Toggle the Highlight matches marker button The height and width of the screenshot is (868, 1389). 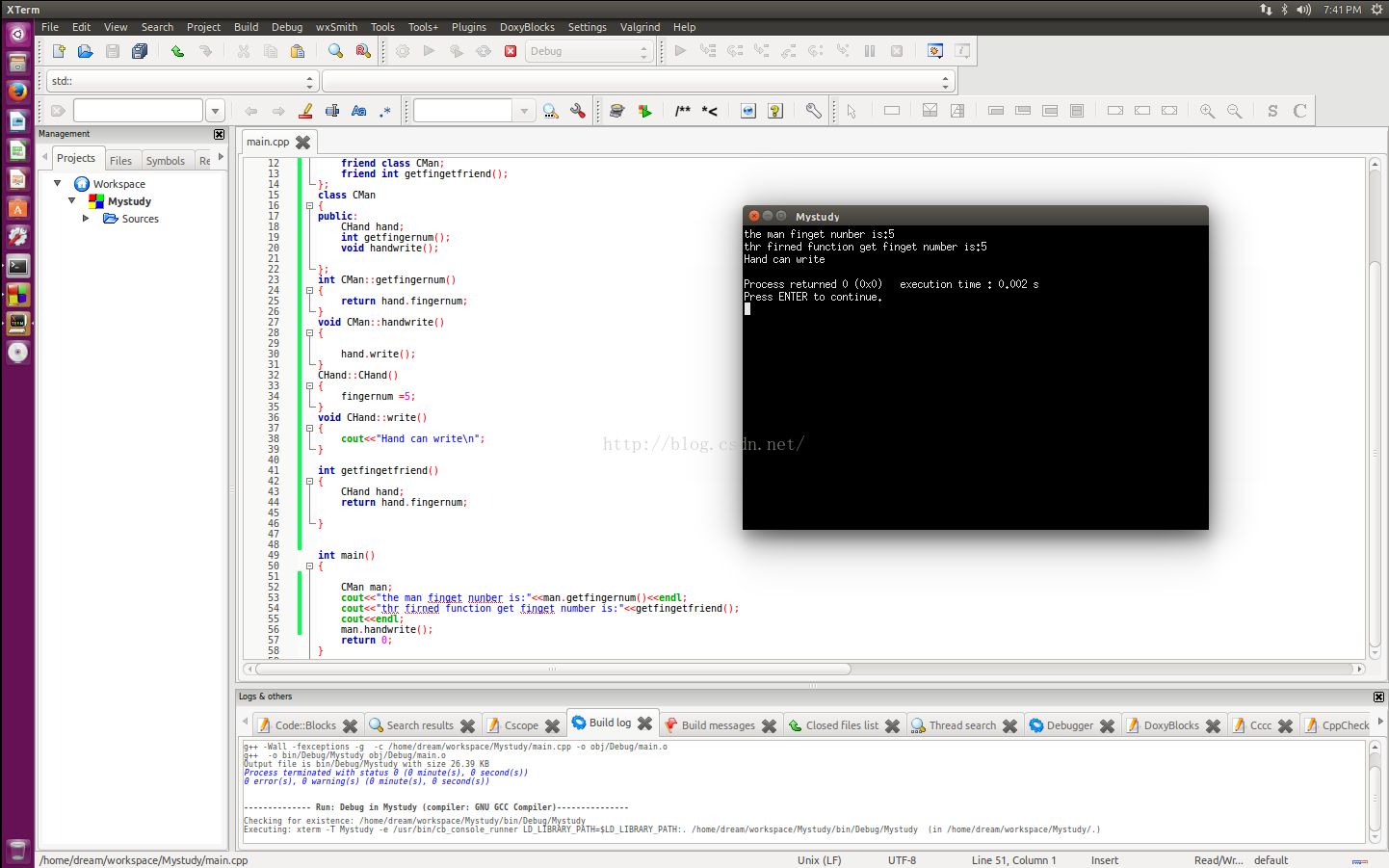tap(305, 111)
